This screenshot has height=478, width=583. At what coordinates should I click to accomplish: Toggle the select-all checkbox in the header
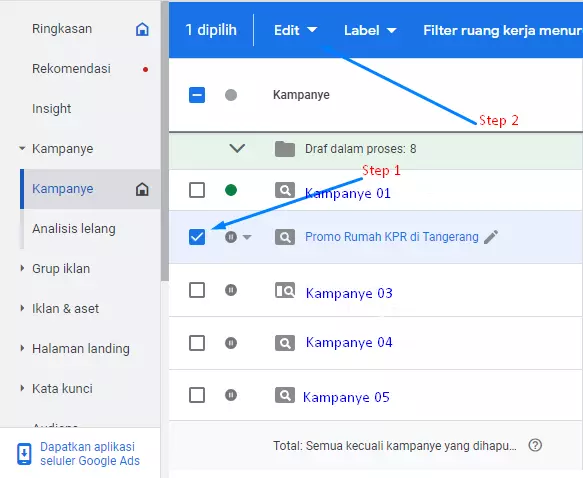[x=197, y=95]
